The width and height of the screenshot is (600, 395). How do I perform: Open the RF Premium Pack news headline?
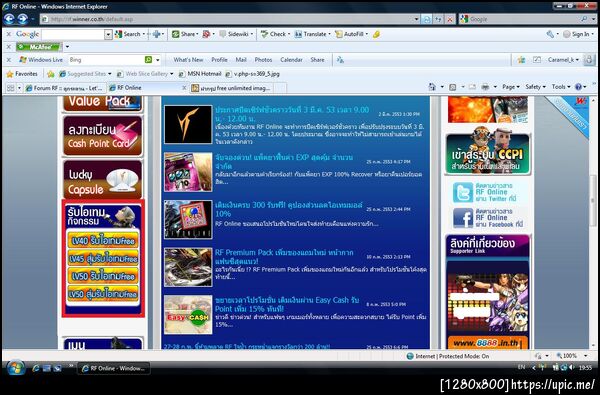[x=284, y=256]
